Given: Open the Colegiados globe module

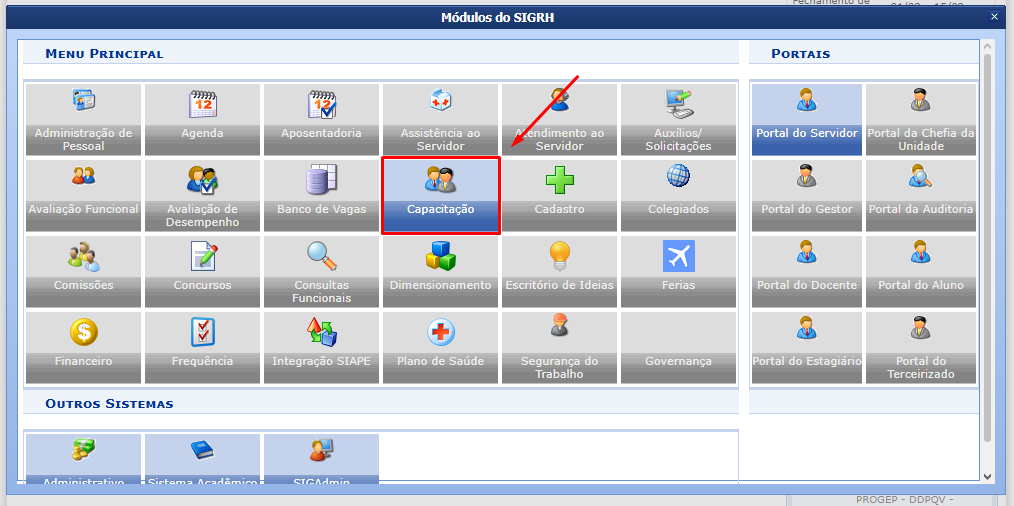Looking at the screenshot, I should tap(678, 195).
